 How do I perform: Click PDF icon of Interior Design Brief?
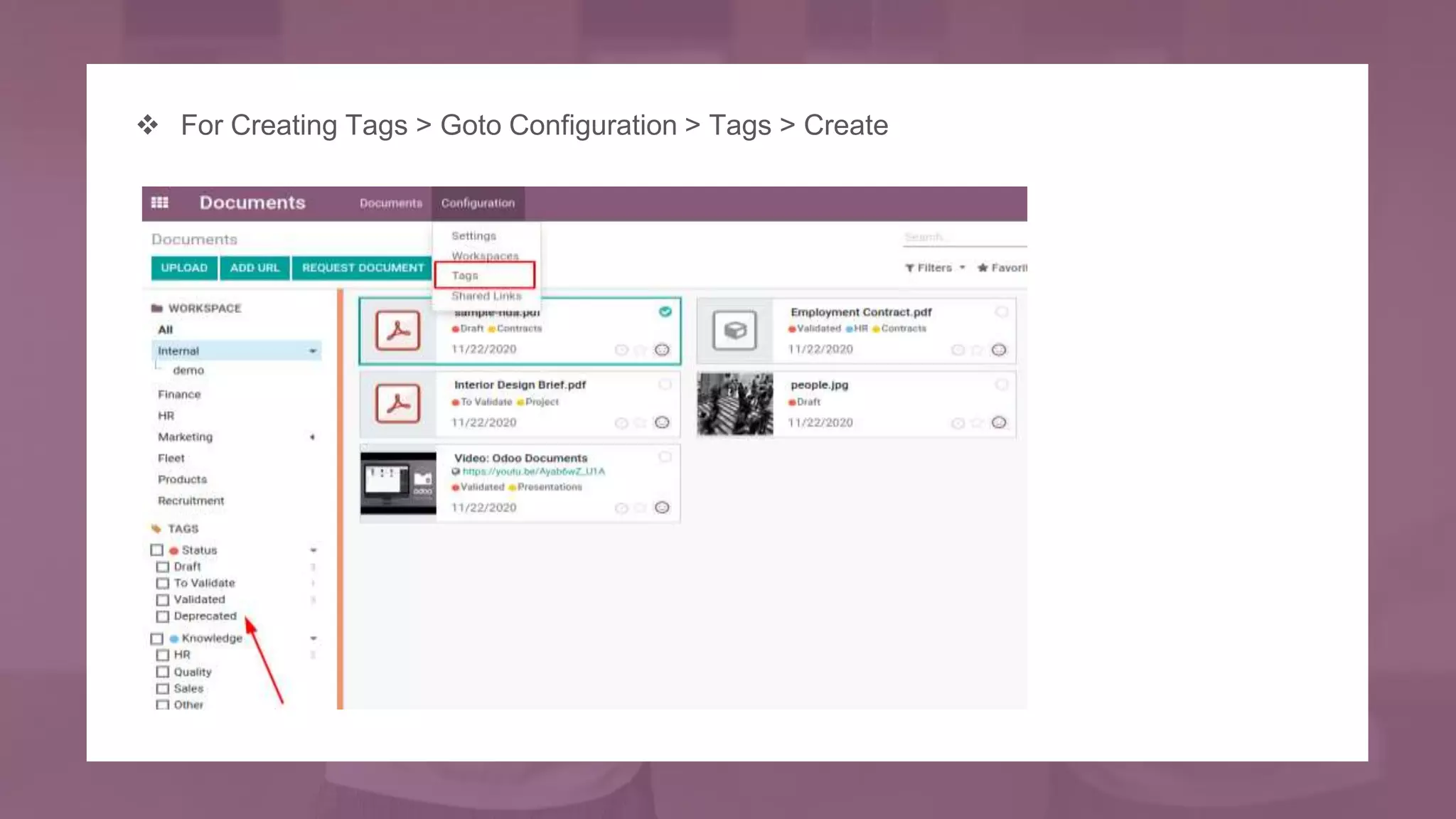click(x=397, y=404)
